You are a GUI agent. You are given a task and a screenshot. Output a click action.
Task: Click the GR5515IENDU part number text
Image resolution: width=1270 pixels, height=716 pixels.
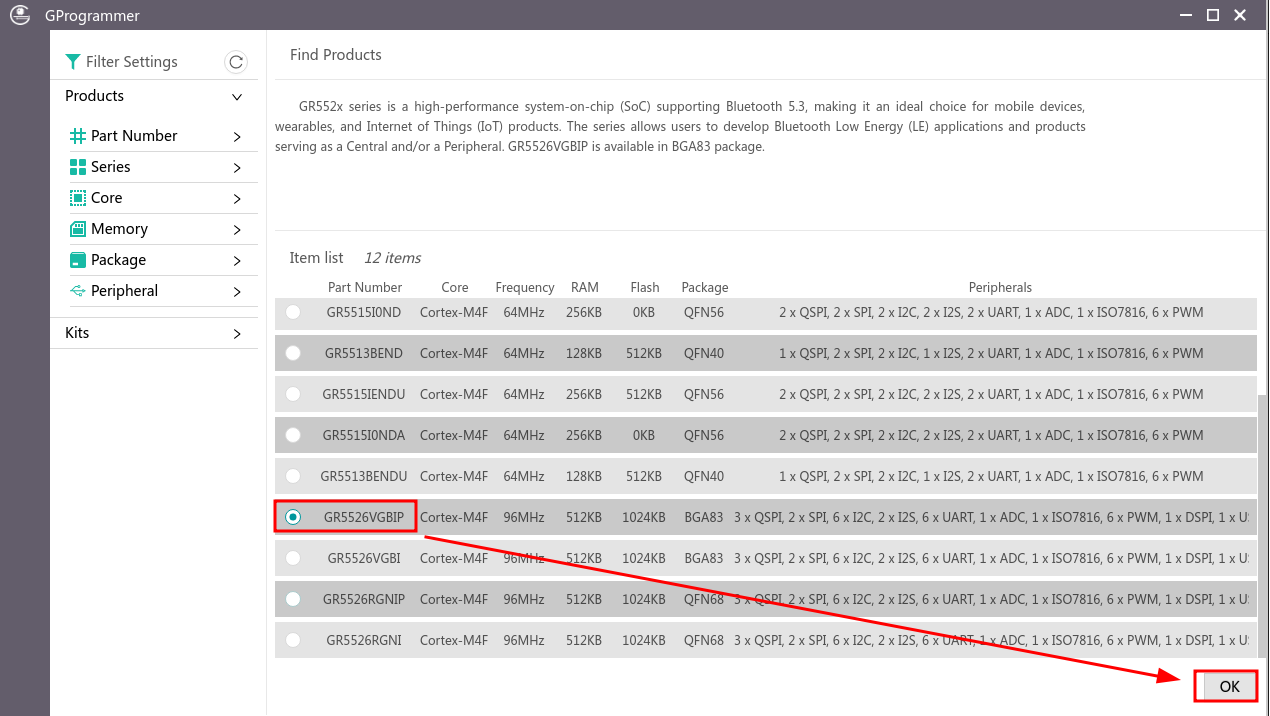pos(364,394)
